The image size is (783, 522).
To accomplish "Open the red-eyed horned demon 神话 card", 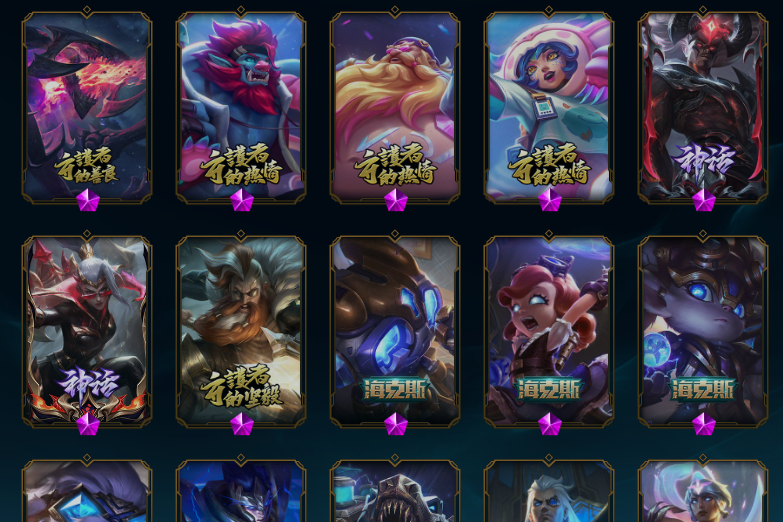I will 703,108.
